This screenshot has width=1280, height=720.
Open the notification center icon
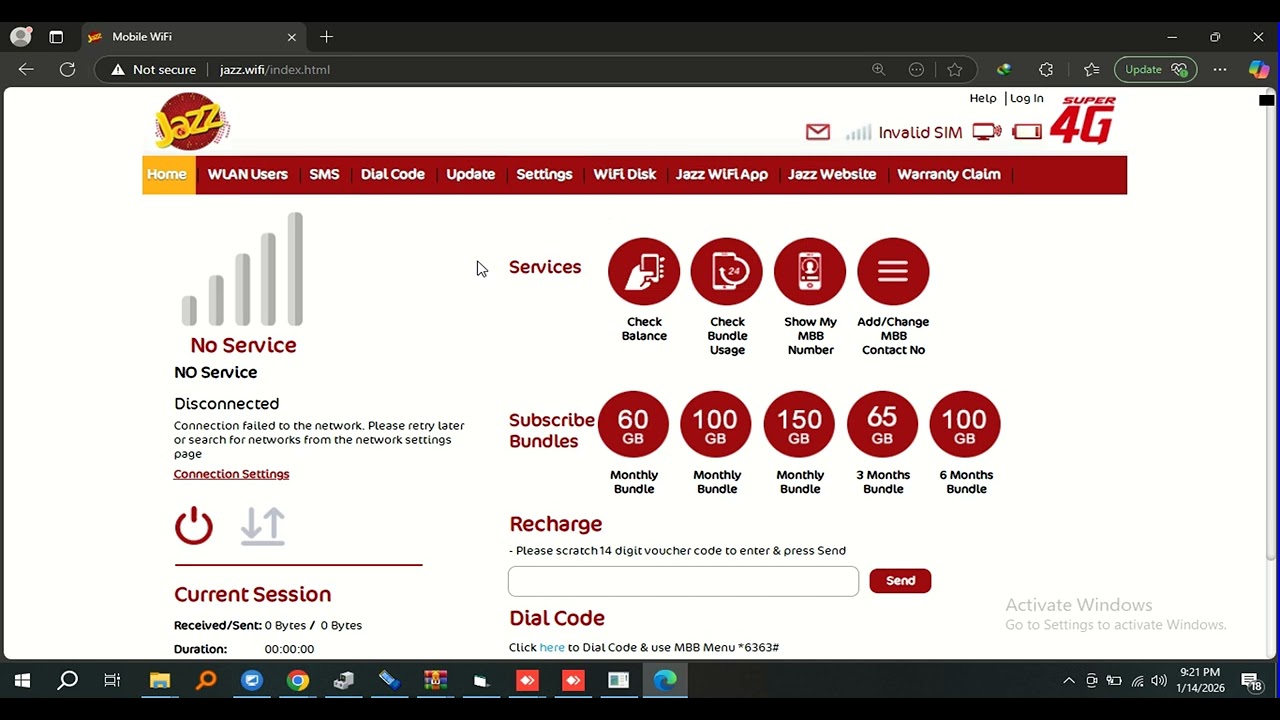[x=1251, y=681]
